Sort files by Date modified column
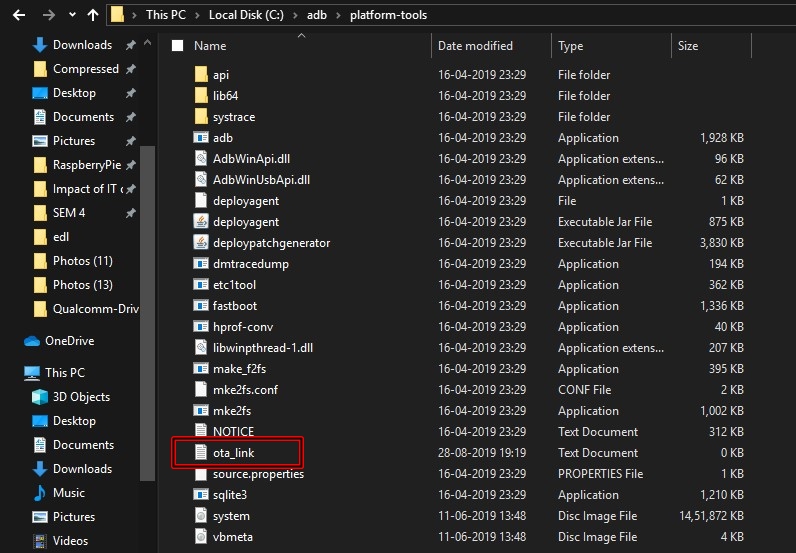The image size is (796, 553). point(475,46)
